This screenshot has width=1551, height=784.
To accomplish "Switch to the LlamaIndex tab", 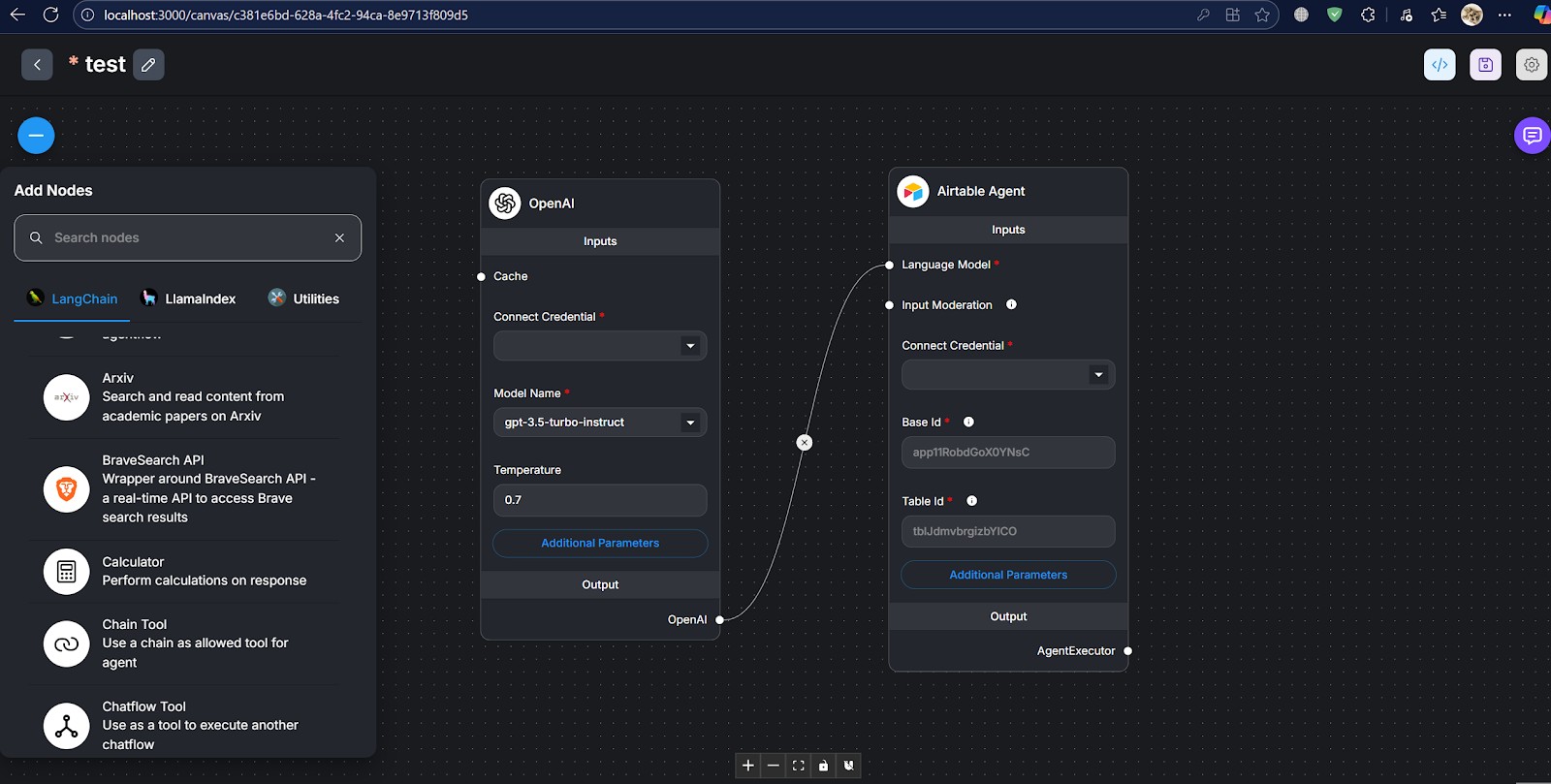I will pyautogui.click(x=189, y=298).
